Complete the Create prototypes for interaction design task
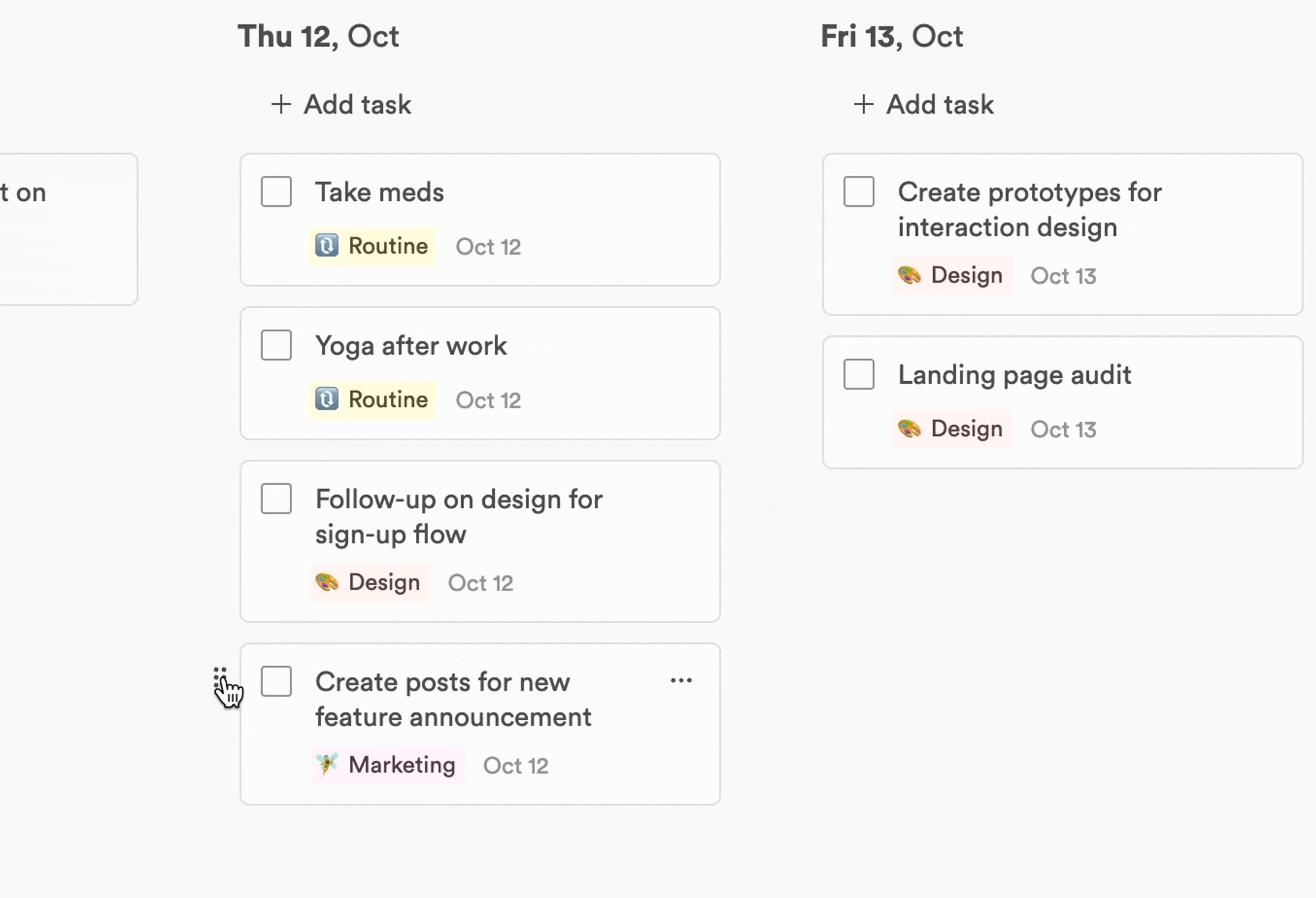Viewport: 1316px width, 898px height. [x=859, y=192]
